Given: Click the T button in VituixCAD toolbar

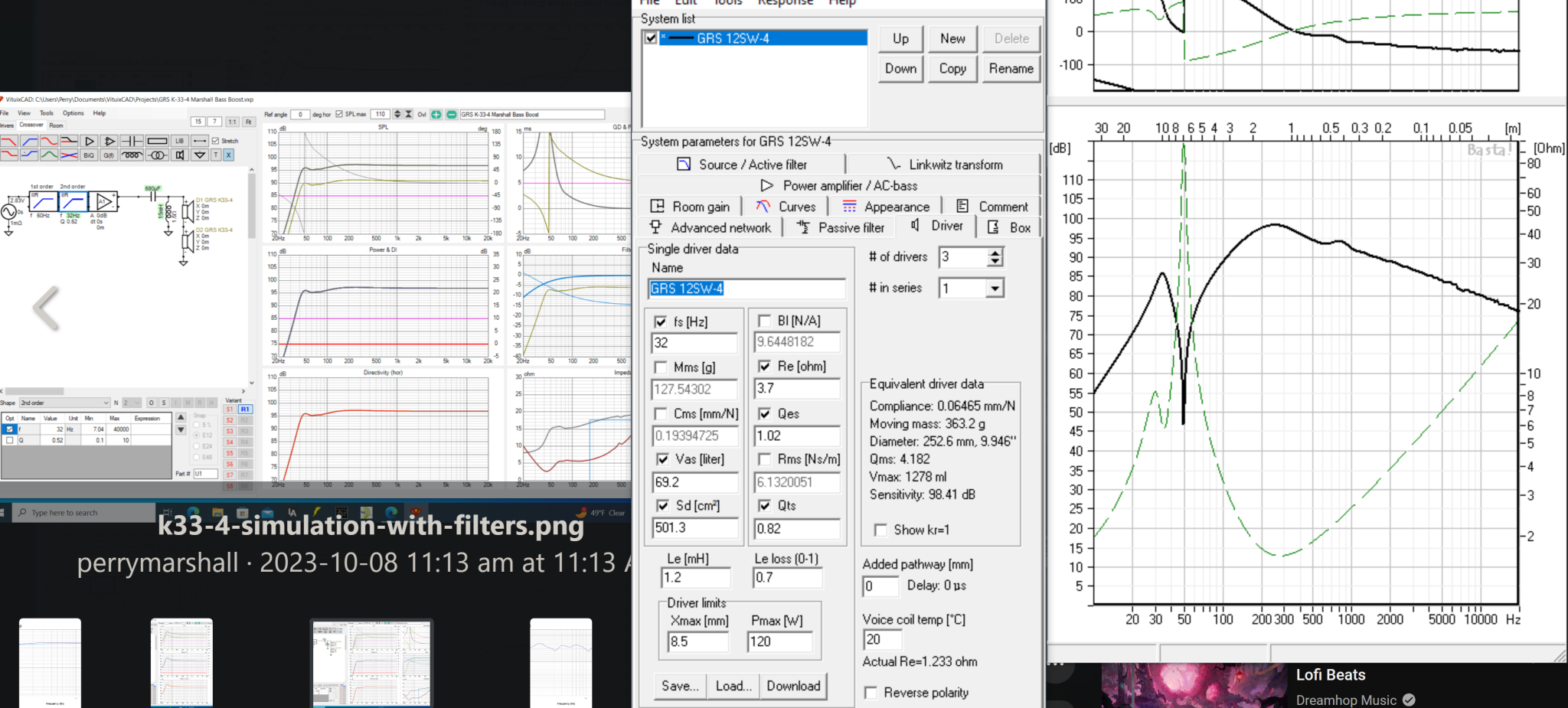Looking at the screenshot, I should (x=216, y=155).
